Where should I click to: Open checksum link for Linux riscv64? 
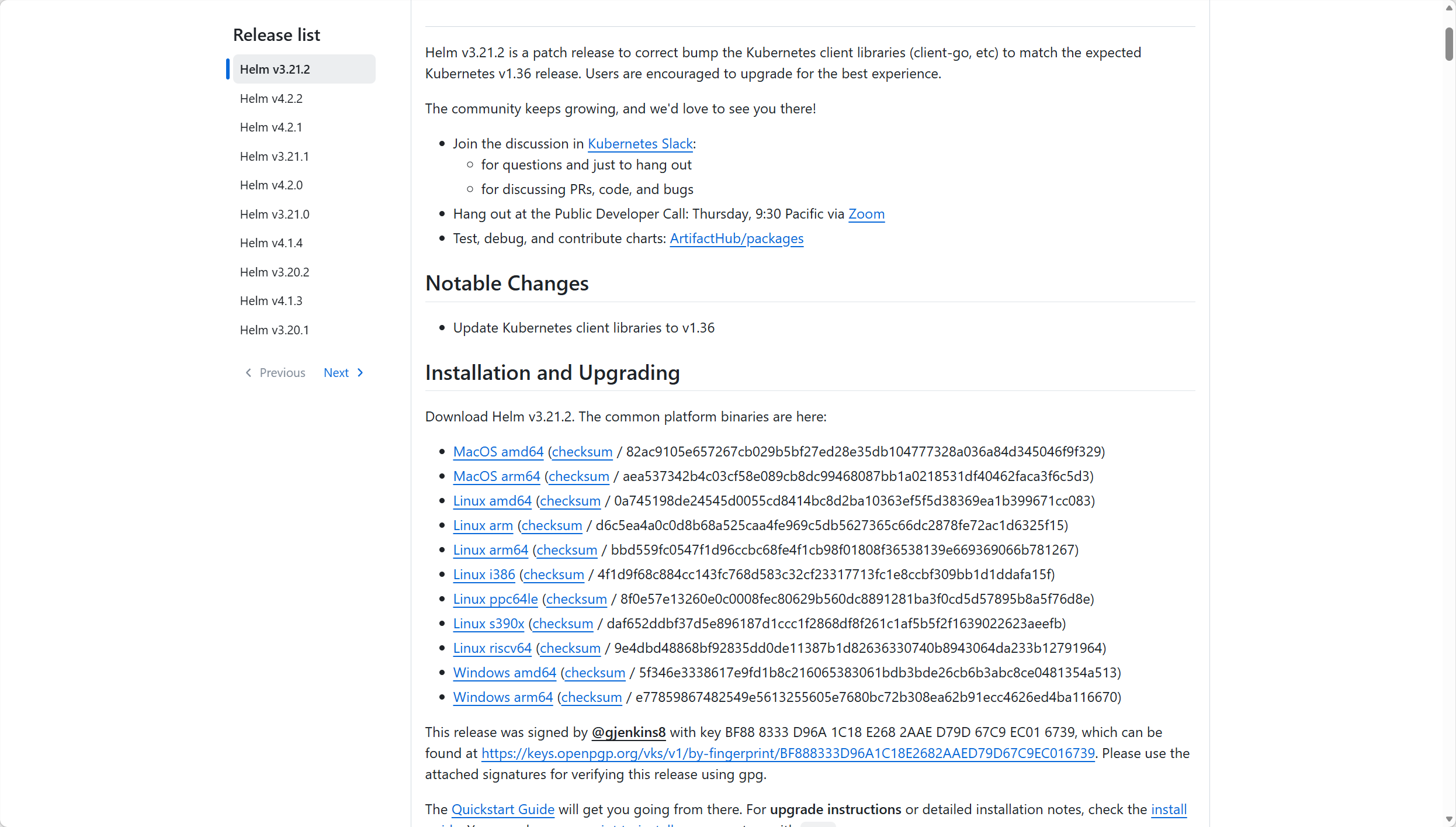point(570,648)
